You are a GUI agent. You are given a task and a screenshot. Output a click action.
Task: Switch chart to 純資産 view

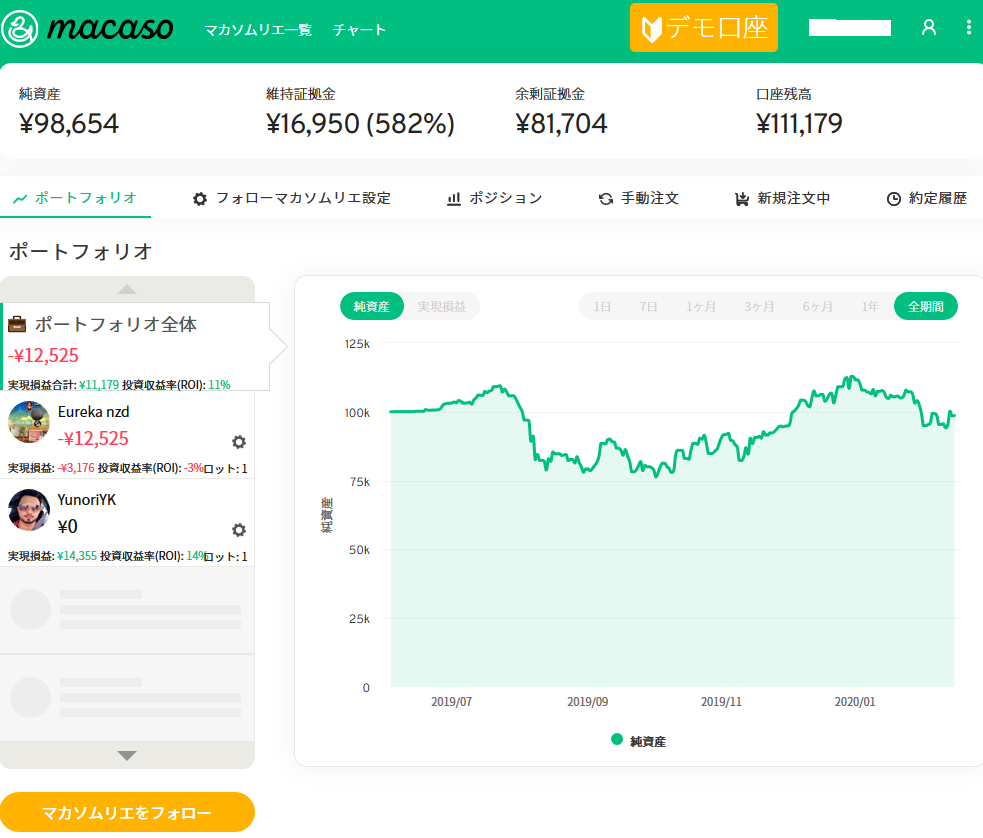371,307
